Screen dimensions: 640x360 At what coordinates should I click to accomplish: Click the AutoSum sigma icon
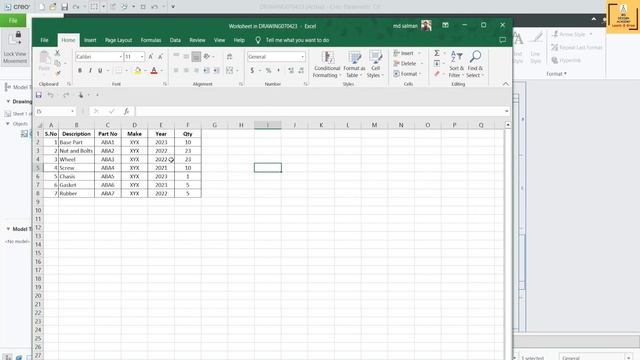(437, 53)
